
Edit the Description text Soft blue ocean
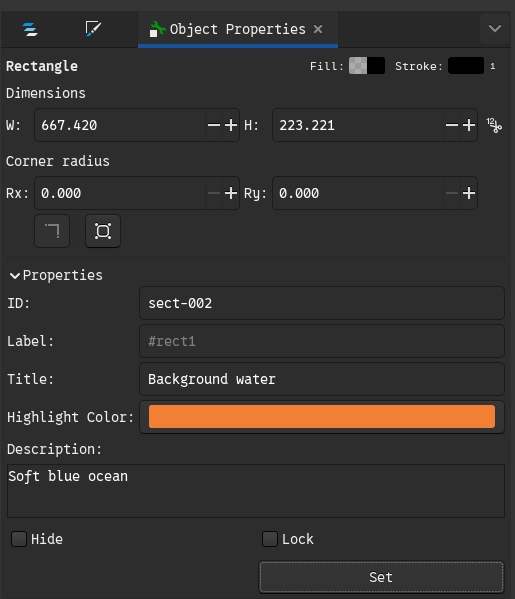tap(256, 491)
